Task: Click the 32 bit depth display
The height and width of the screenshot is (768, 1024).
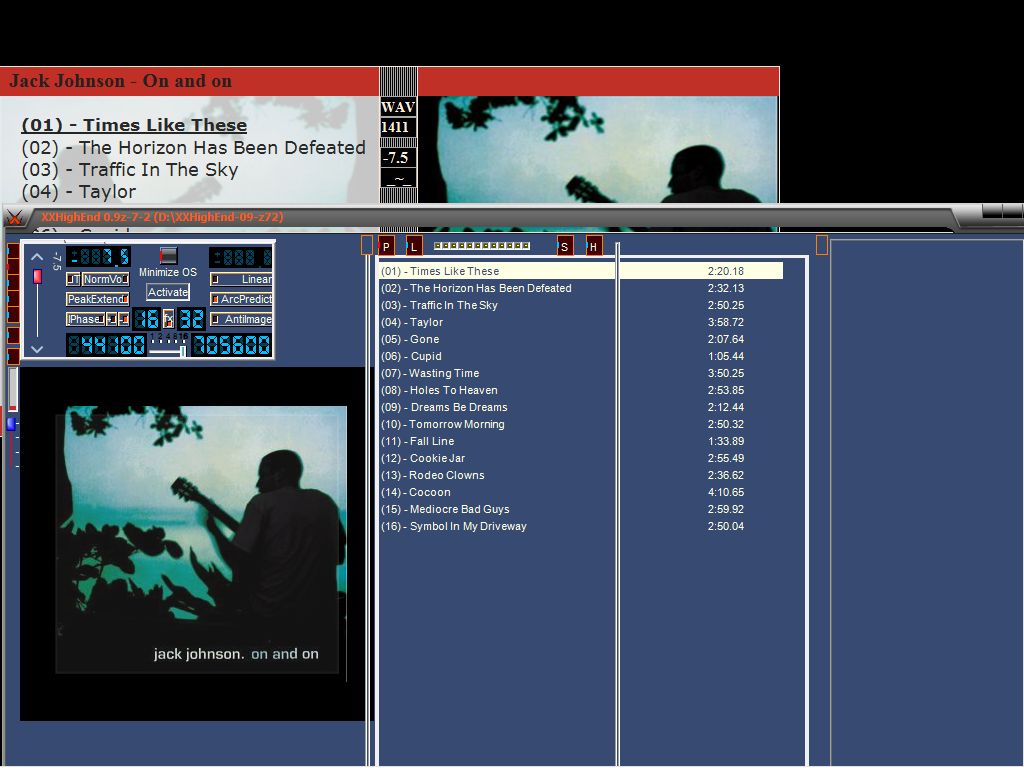Action: (191, 319)
